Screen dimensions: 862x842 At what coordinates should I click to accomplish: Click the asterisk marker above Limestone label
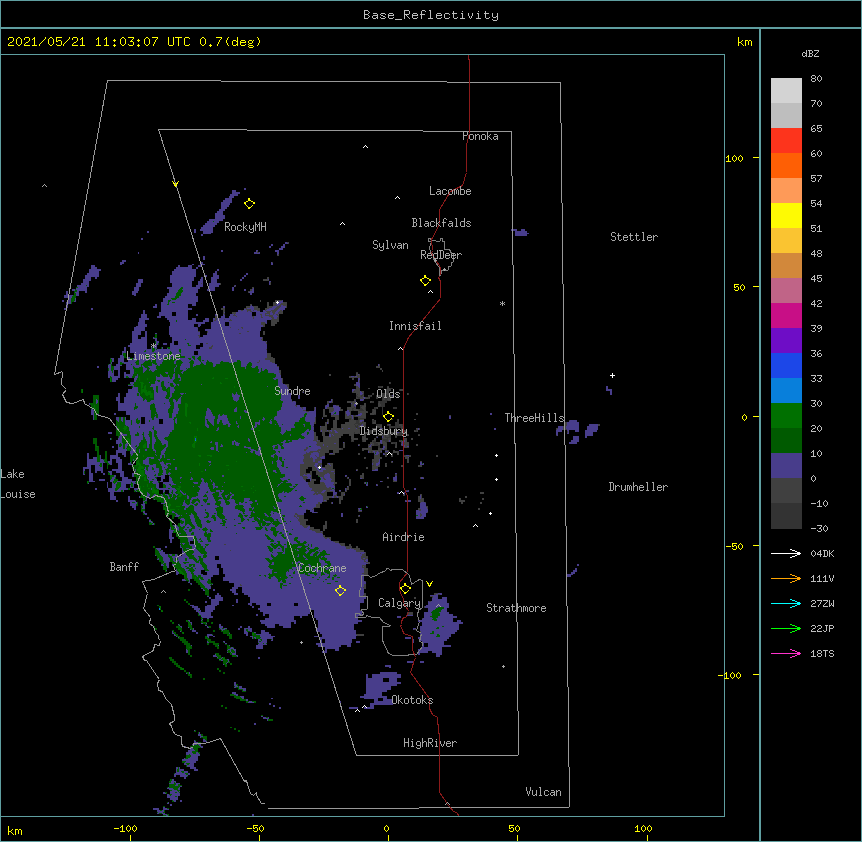(153, 346)
